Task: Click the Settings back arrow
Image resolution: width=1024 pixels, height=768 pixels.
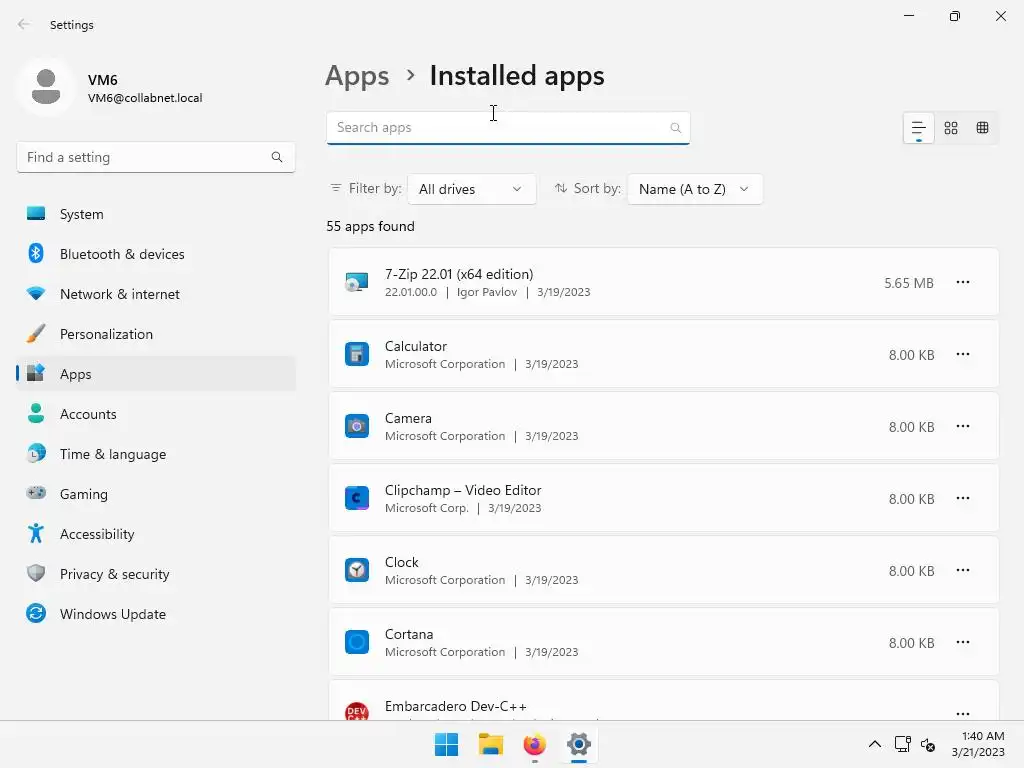Action: 24,25
